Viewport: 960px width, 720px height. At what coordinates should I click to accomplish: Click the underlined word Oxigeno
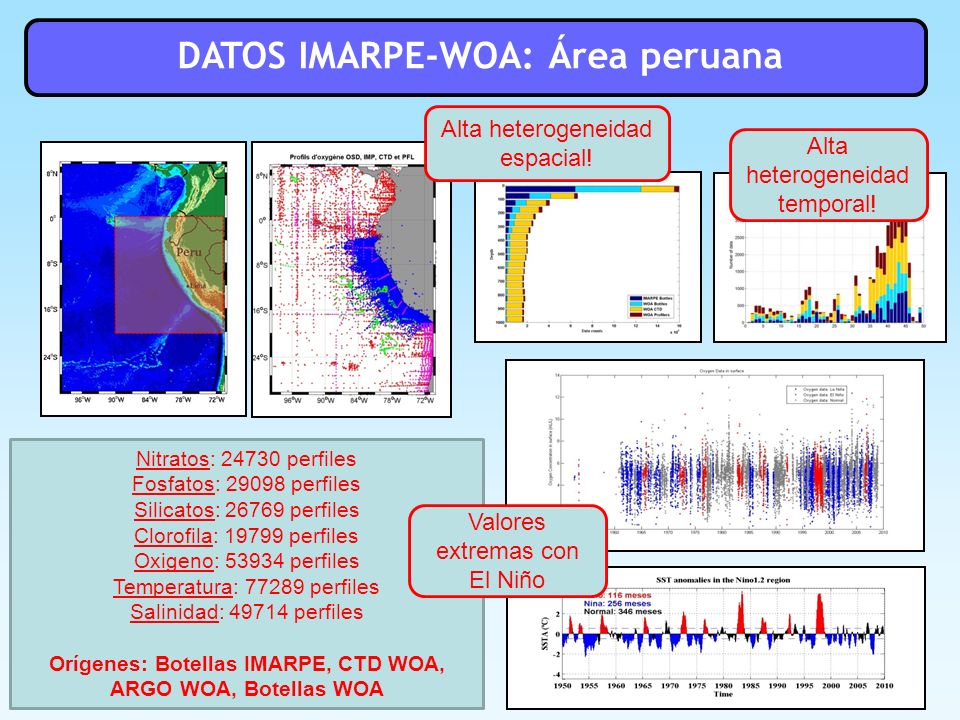[173, 561]
